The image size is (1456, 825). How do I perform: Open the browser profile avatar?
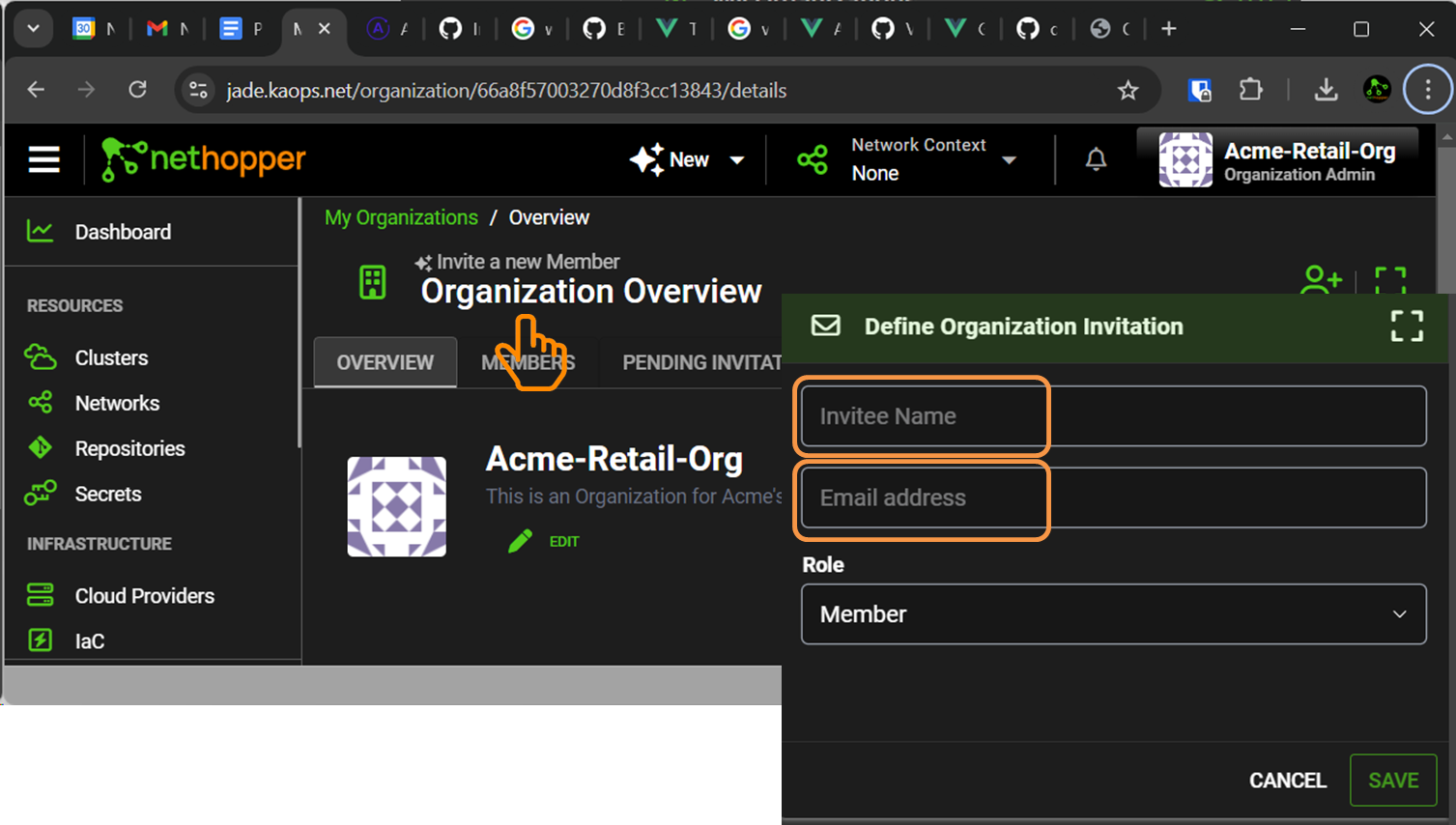1377,90
